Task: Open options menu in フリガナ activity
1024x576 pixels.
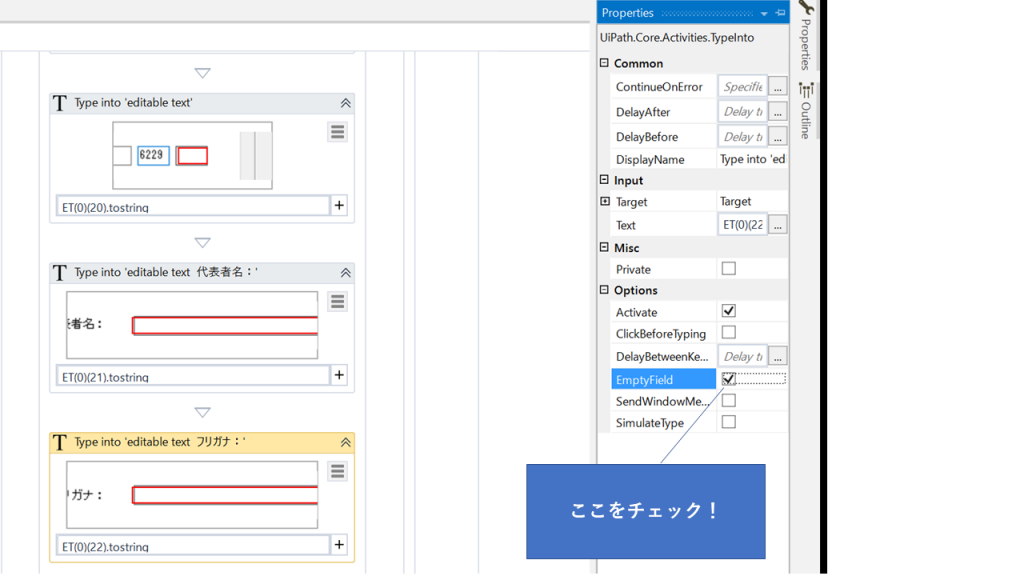Action: point(337,471)
